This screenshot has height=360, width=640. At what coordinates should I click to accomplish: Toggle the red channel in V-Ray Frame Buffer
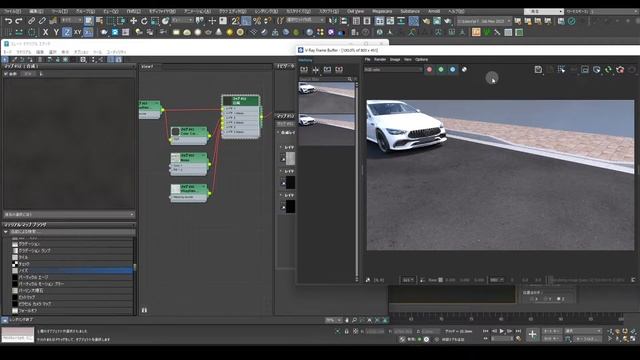(x=429, y=70)
